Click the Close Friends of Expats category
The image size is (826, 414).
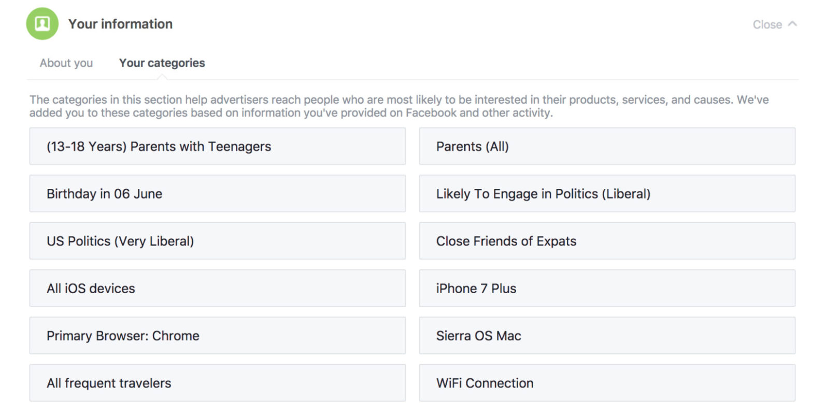[x=607, y=241]
